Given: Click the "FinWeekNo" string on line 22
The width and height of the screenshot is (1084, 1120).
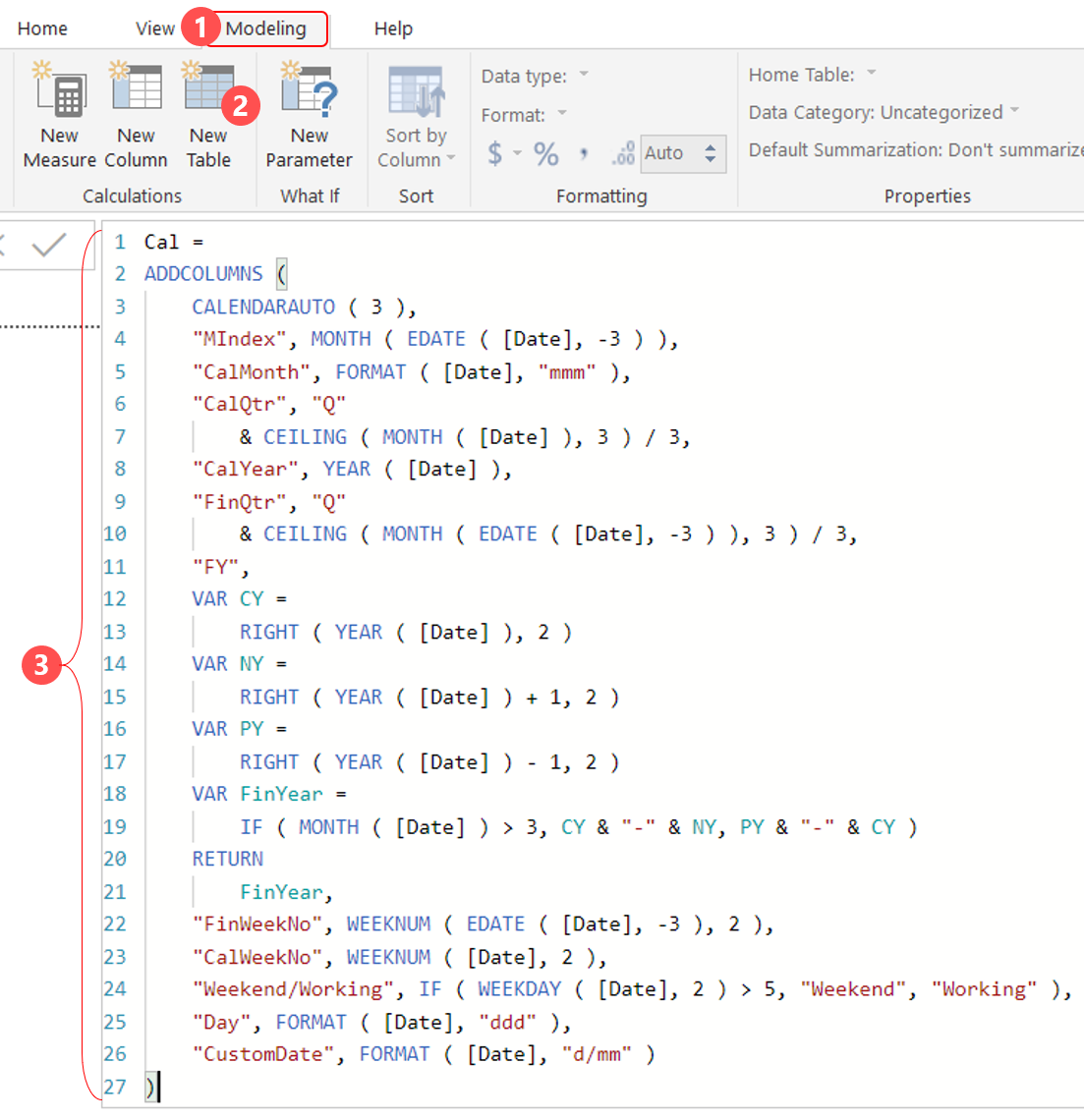Looking at the screenshot, I should pos(257,924).
